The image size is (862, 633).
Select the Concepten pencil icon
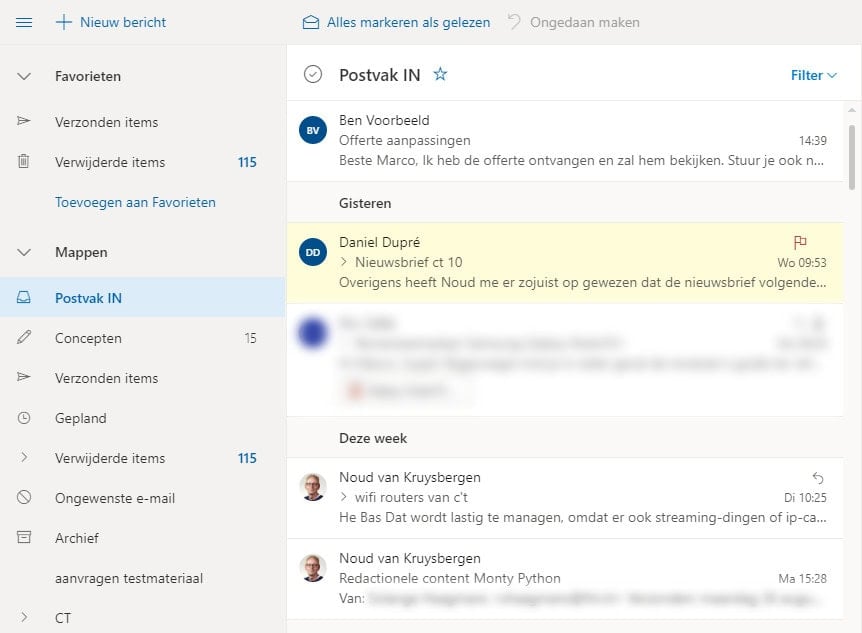23,338
